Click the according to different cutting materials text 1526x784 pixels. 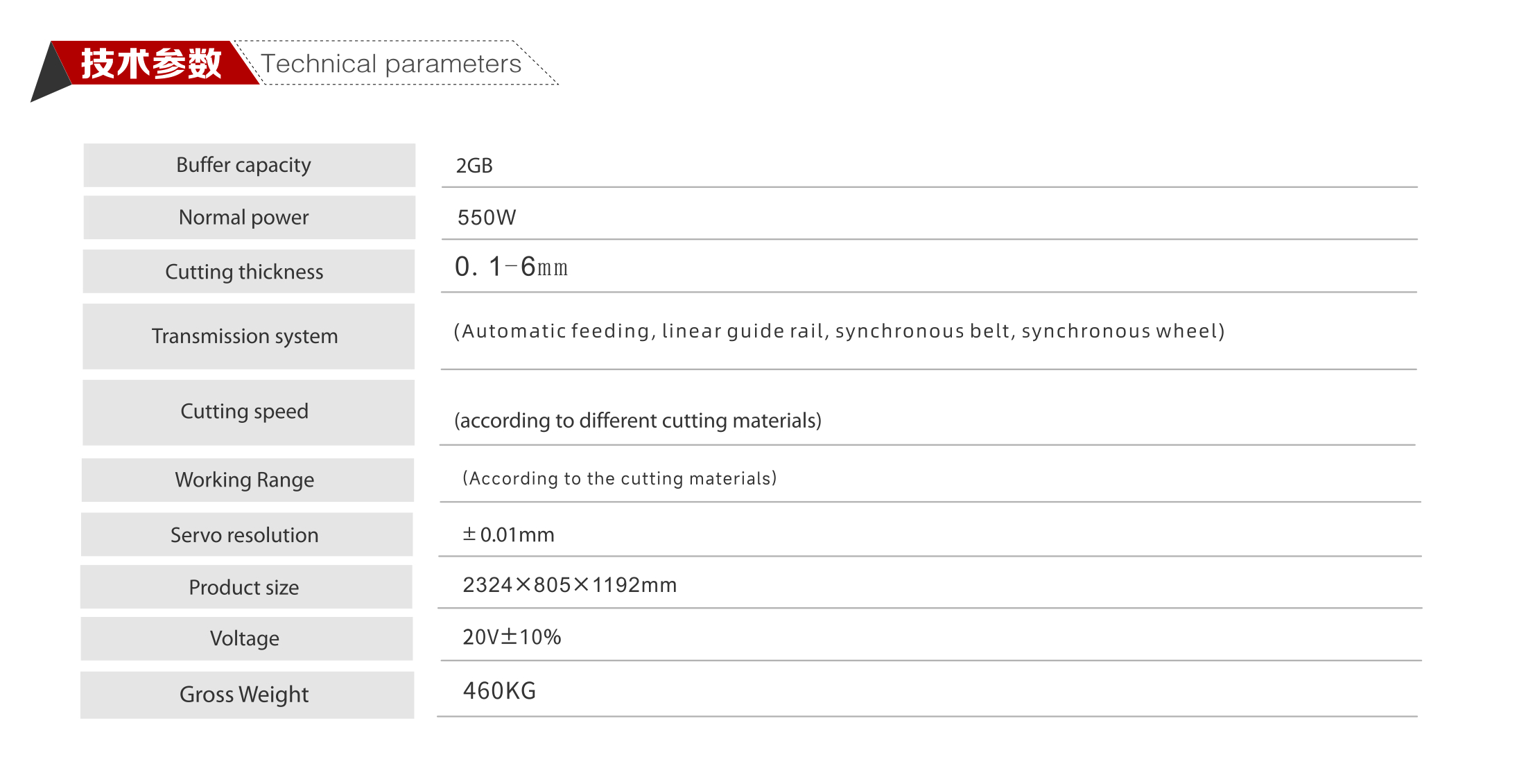[638, 421]
